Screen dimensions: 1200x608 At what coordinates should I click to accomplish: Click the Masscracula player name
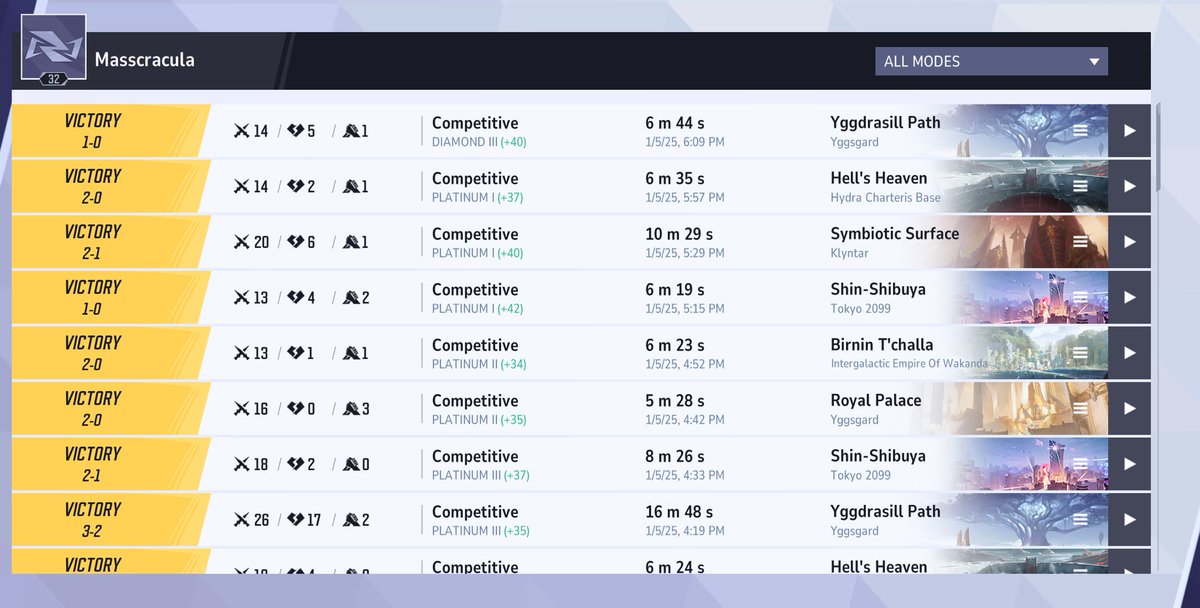pyautogui.click(x=145, y=60)
